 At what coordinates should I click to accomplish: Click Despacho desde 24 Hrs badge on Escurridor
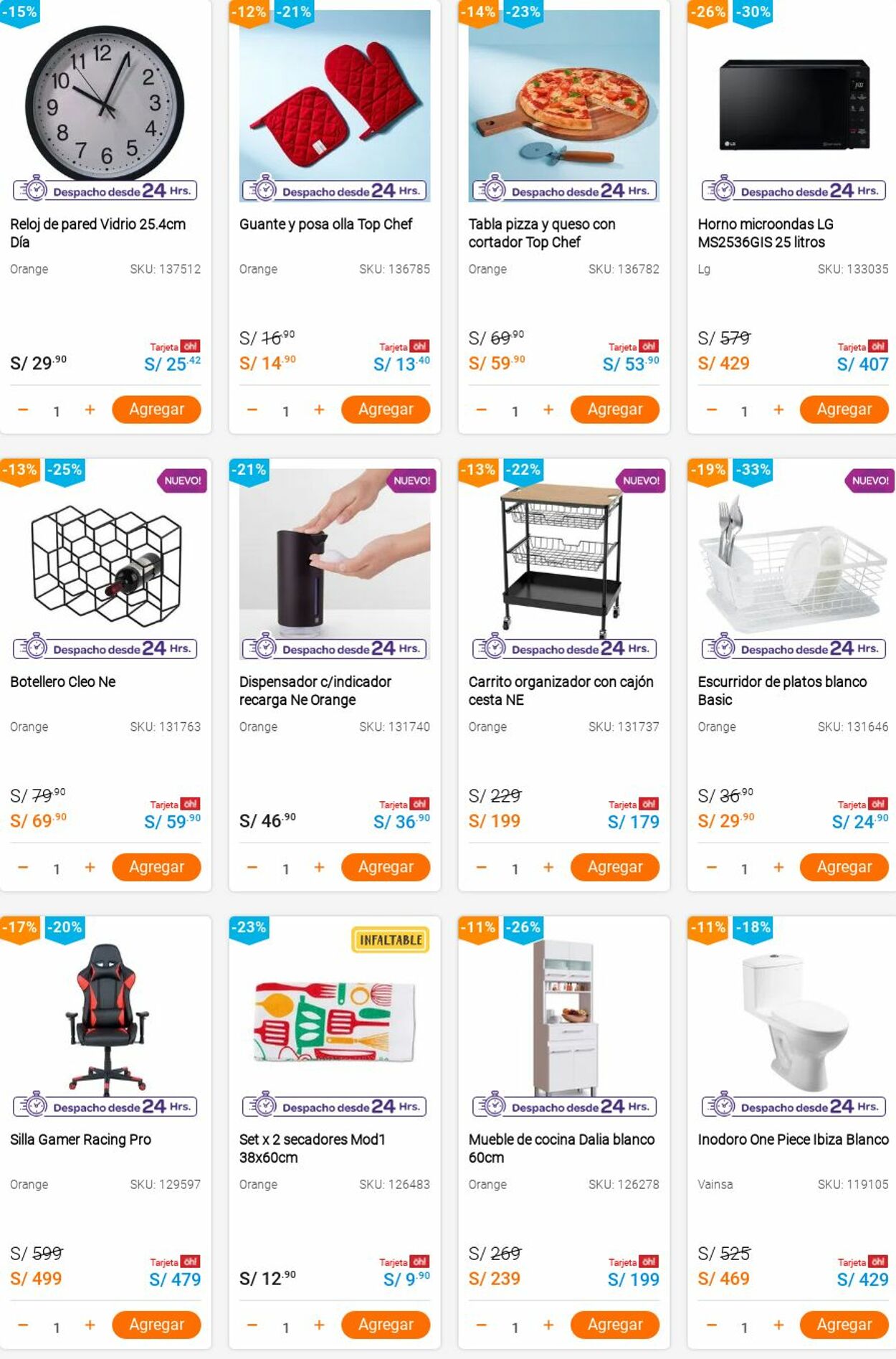click(x=794, y=648)
